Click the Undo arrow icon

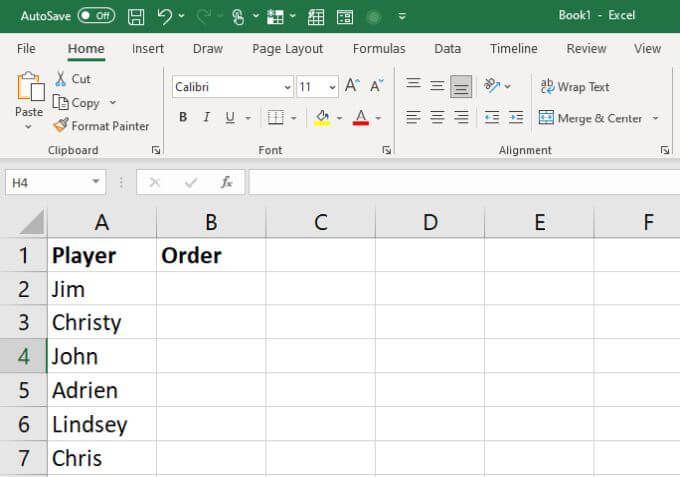pos(164,16)
